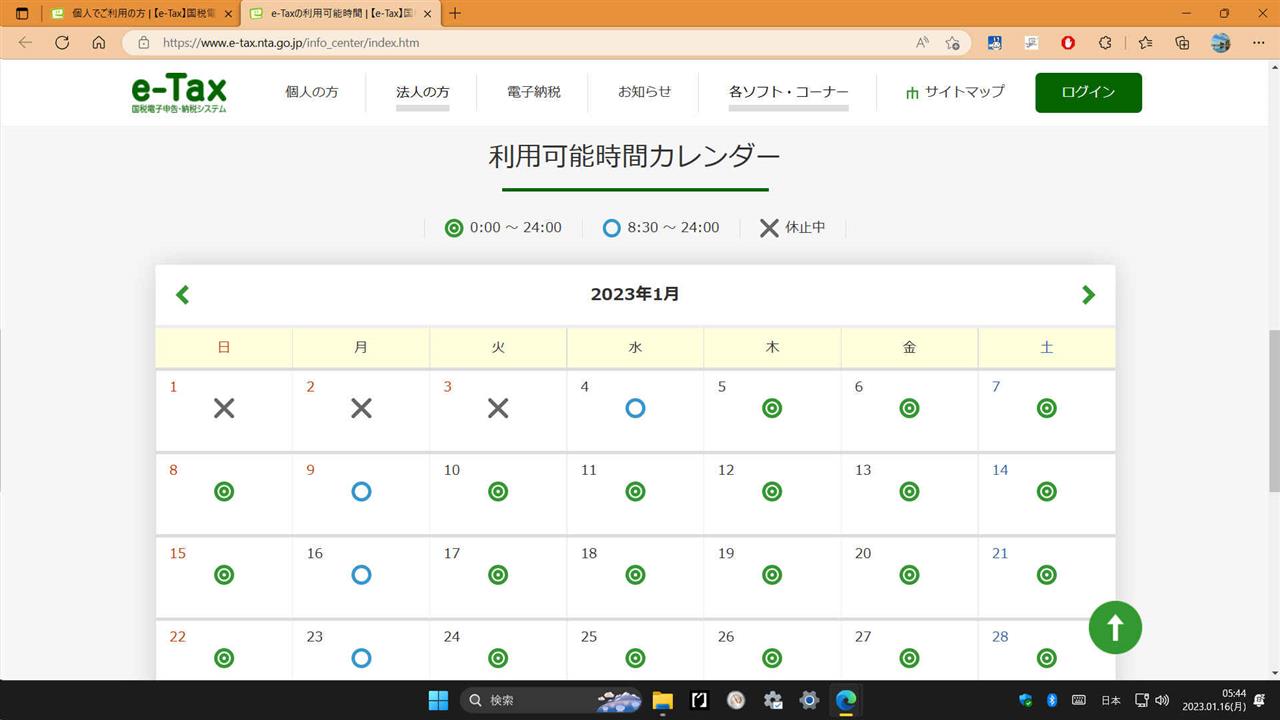Close the 個人でご利用の方 tab
This screenshot has width=1280, height=720.
pos(226,14)
